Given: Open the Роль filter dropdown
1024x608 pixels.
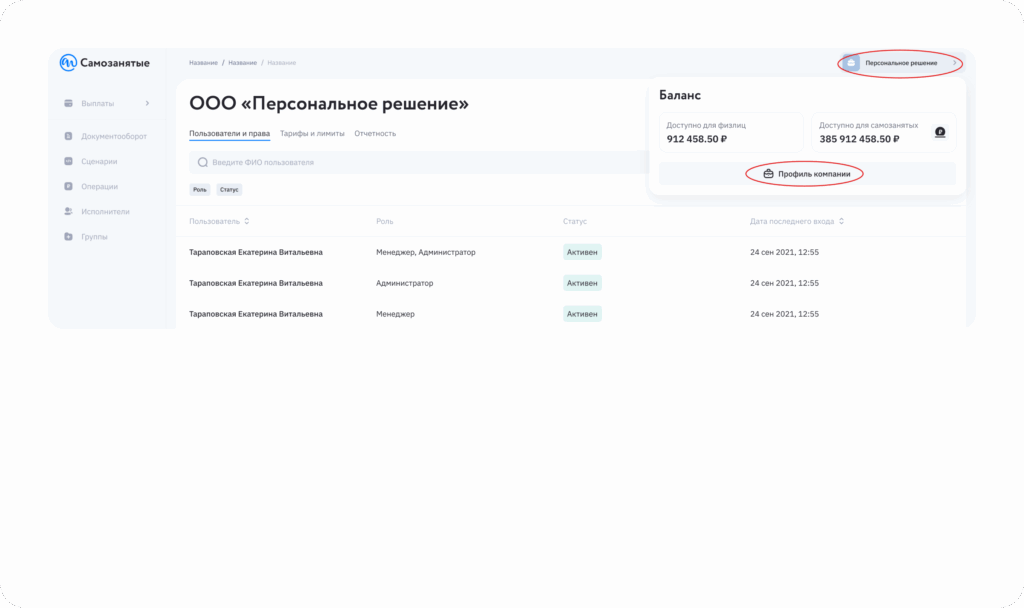Looking at the screenshot, I should tap(200, 189).
